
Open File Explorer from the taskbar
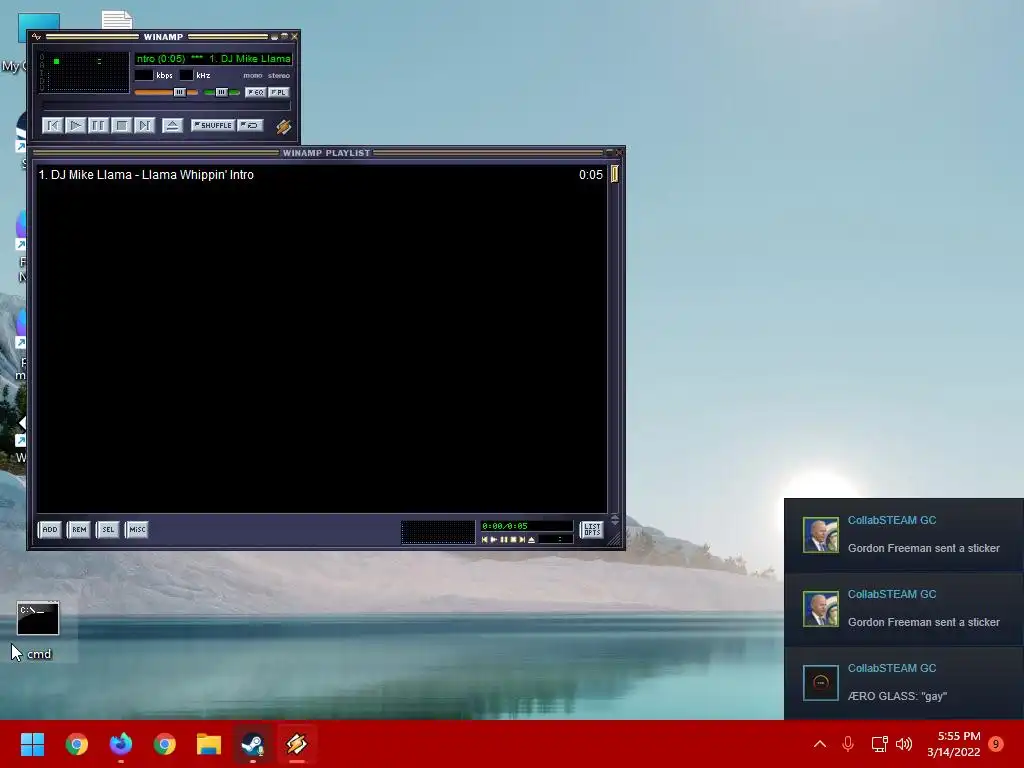point(208,744)
